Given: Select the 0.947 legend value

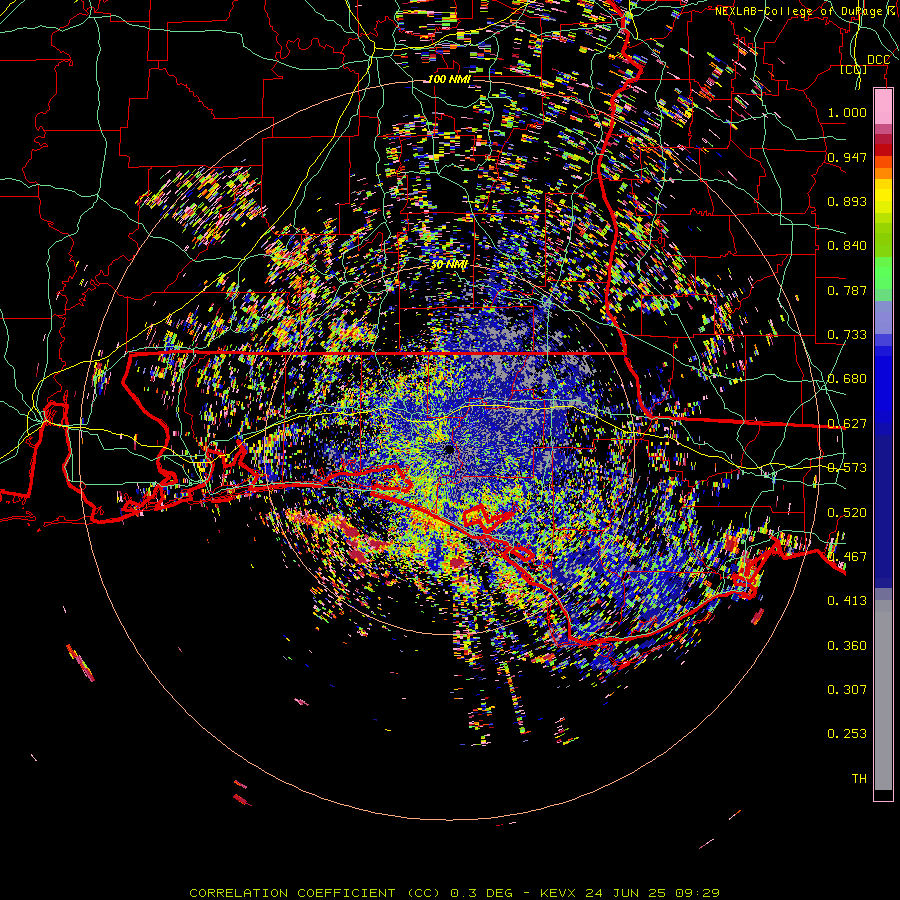Looking at the screenshot, I should point(847,157).
